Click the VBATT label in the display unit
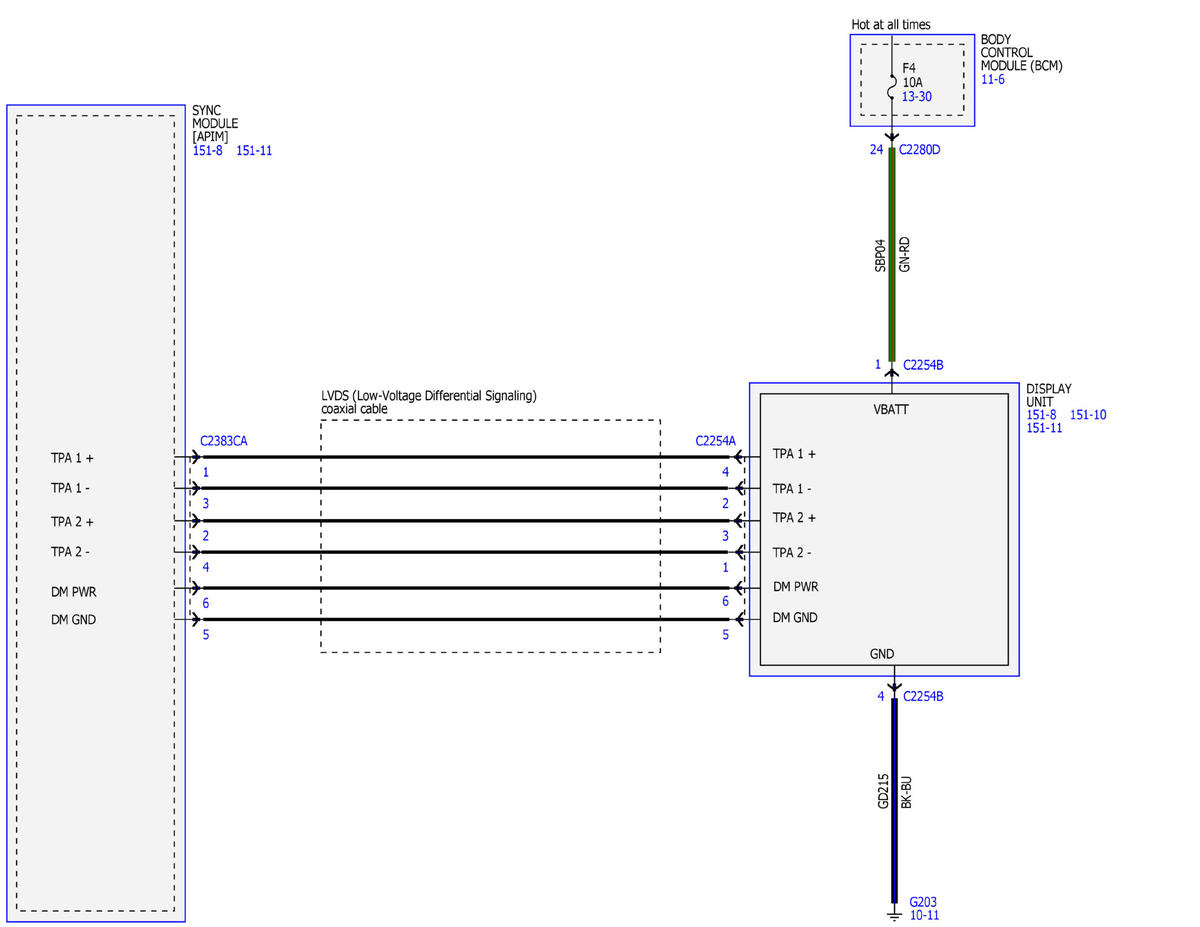 coord(890,409)
